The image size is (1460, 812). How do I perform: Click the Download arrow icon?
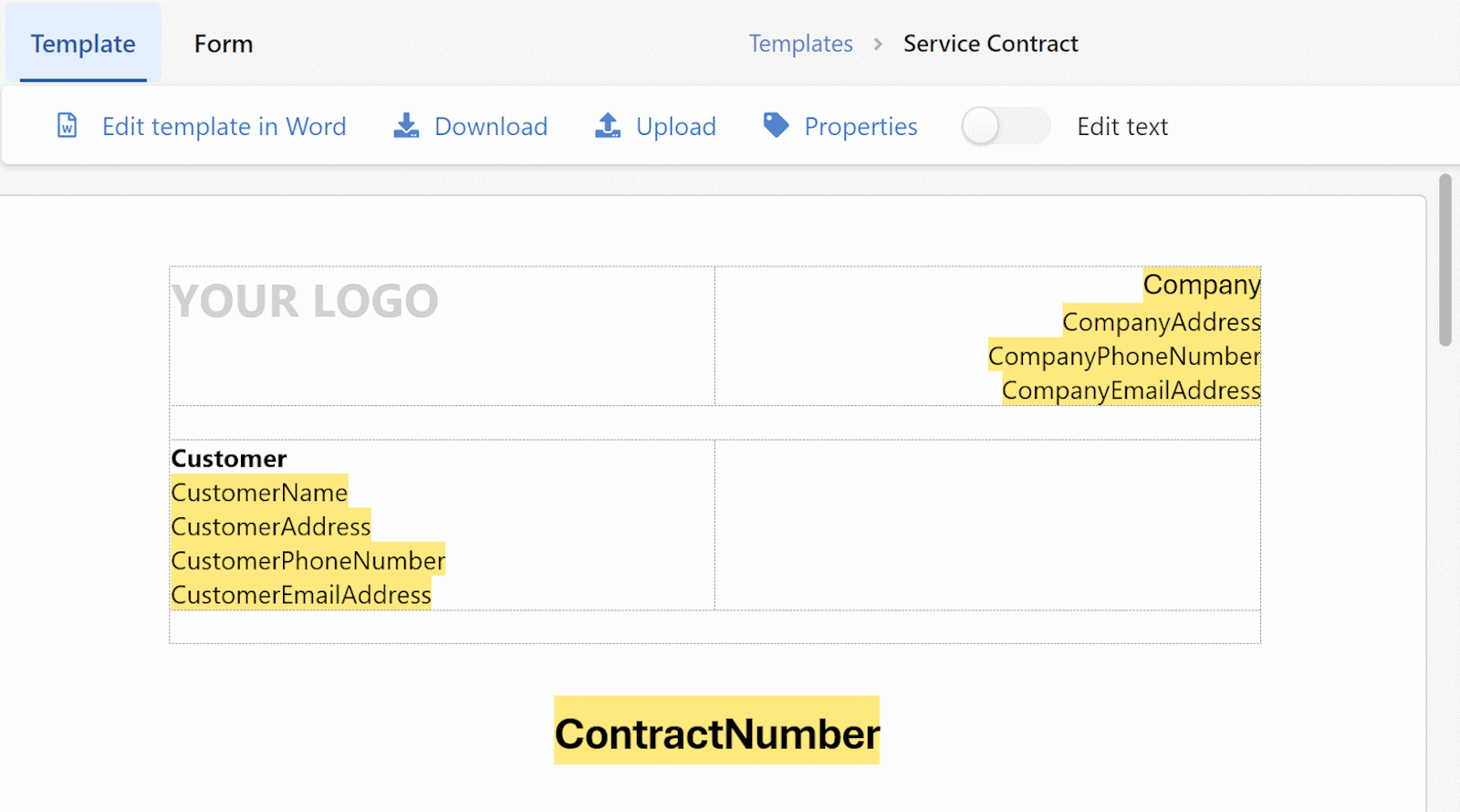pyautogui.click(x=406, y=126)
